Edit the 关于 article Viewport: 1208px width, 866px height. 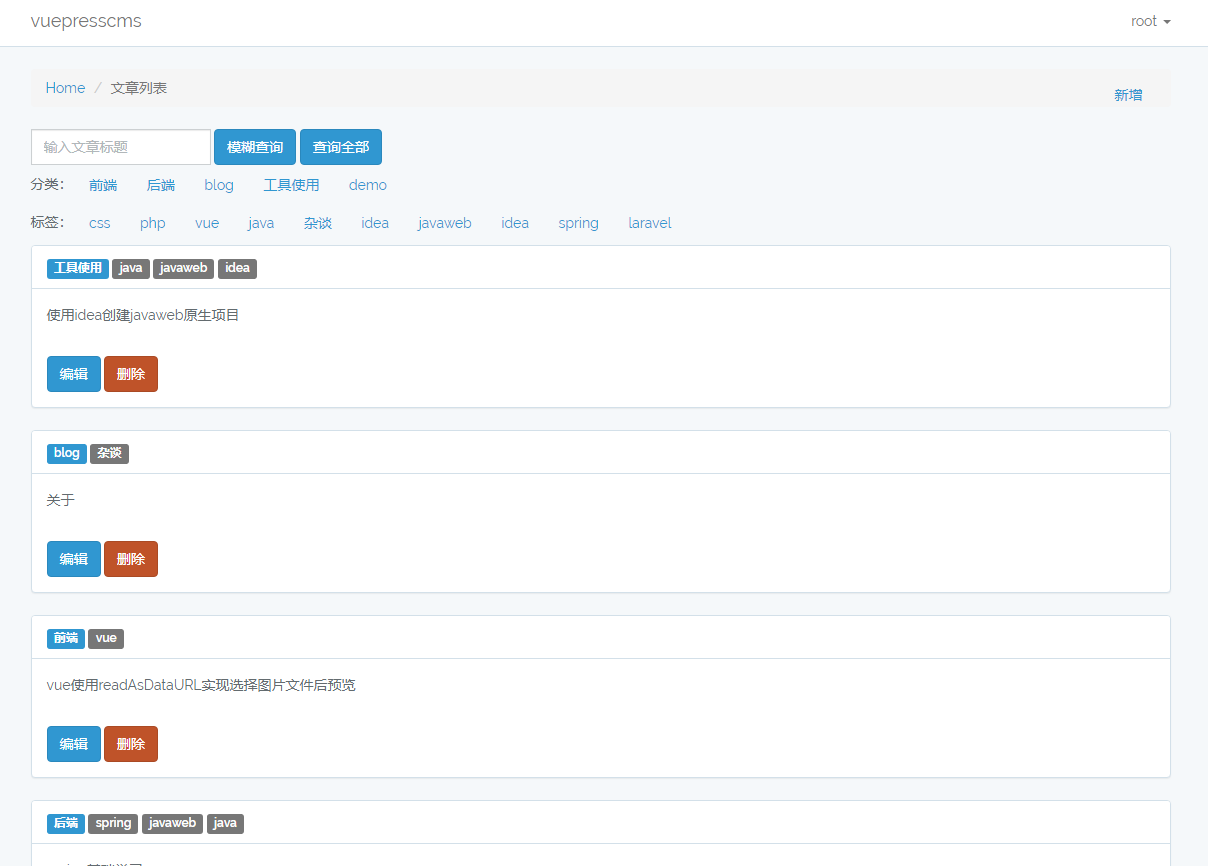(x=74, y=559)
